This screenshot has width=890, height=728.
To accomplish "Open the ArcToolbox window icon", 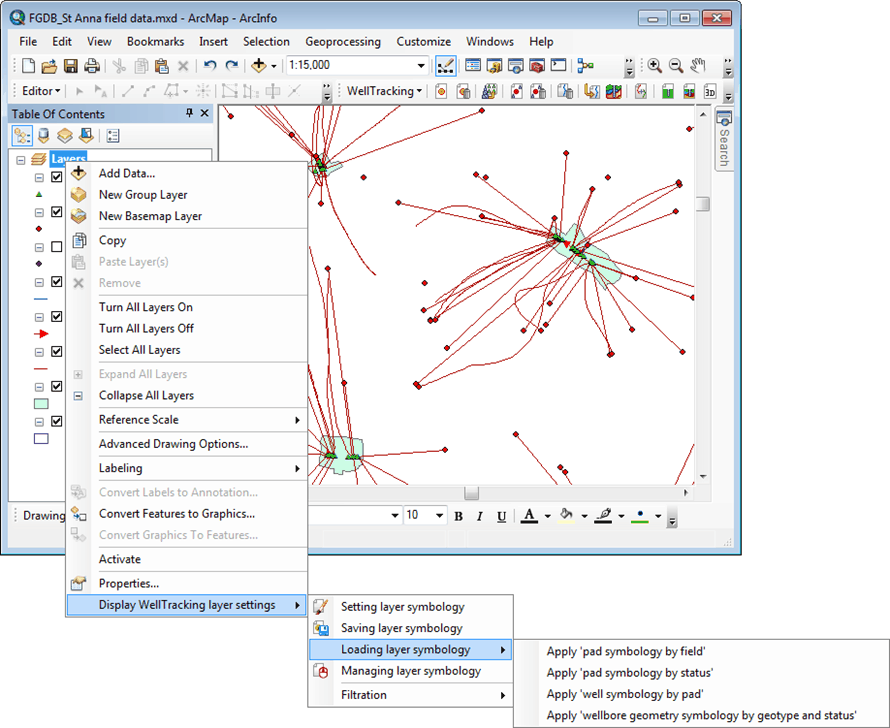I will click(x=538, y=66).
